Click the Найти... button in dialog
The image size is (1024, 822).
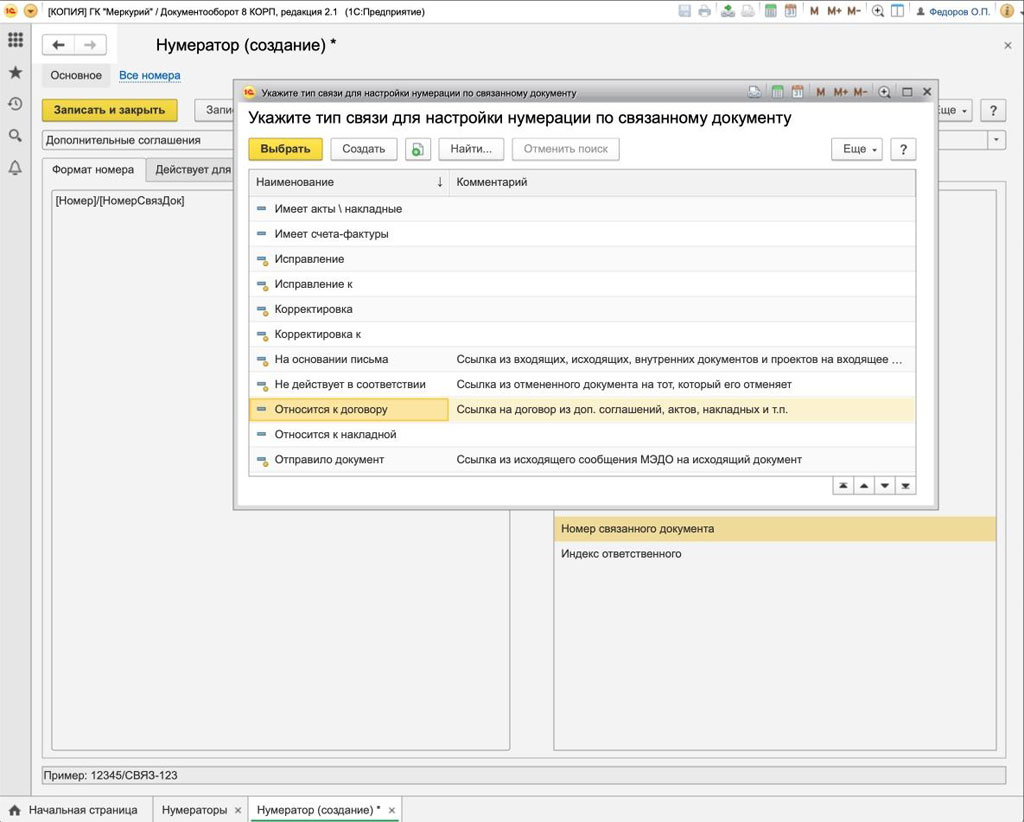pyautogui.click(x=470, y=149)
